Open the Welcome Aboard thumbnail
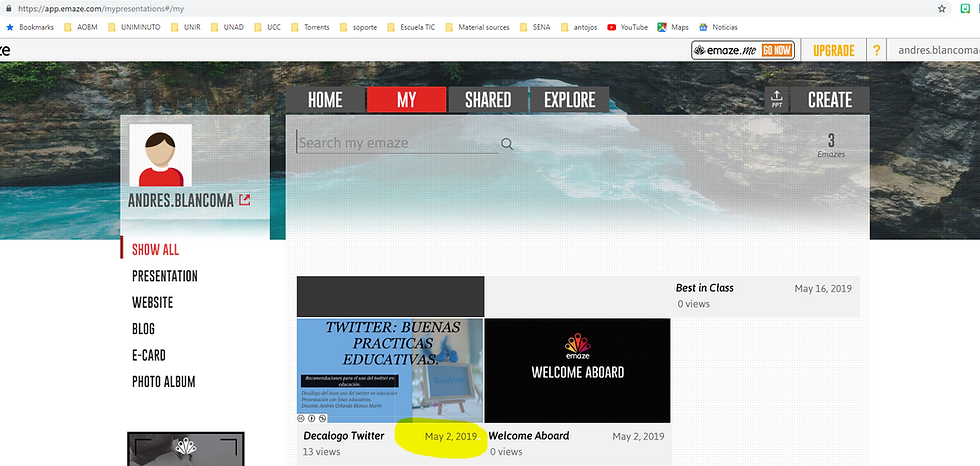980x466 pixels. (x=578, y=370)
